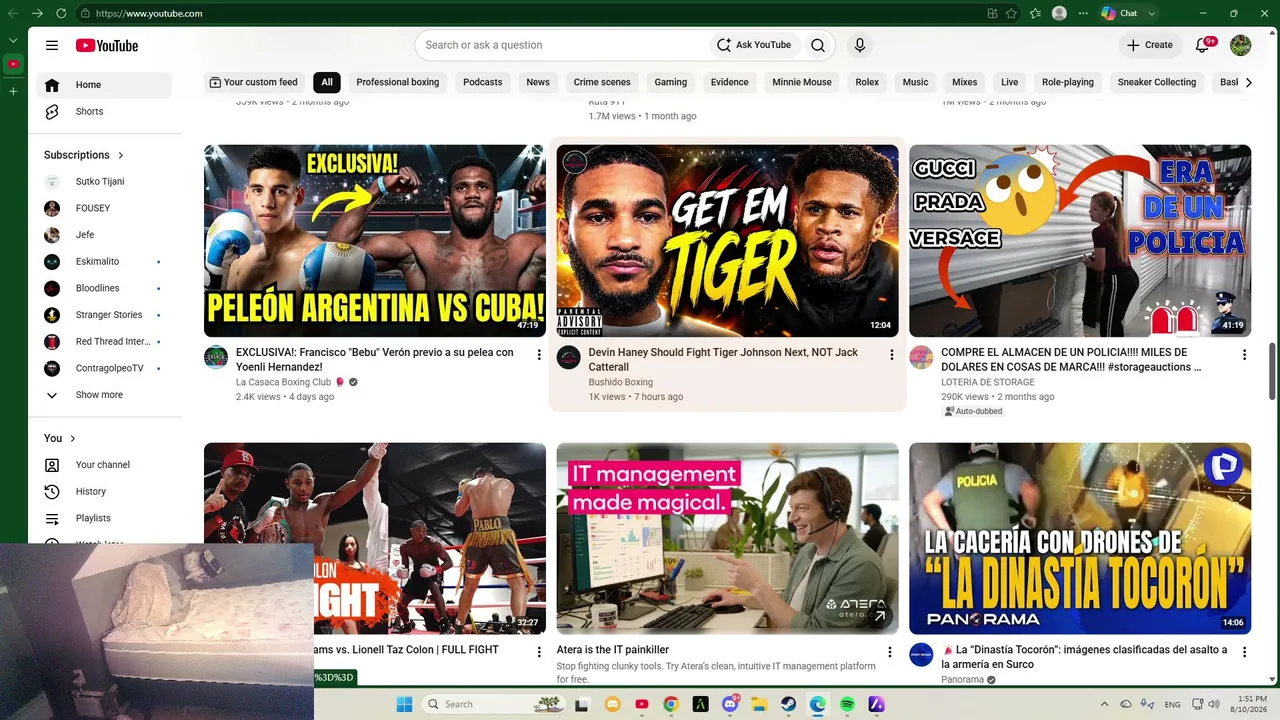Filter by the Crime scenes chip

point(602,82)
